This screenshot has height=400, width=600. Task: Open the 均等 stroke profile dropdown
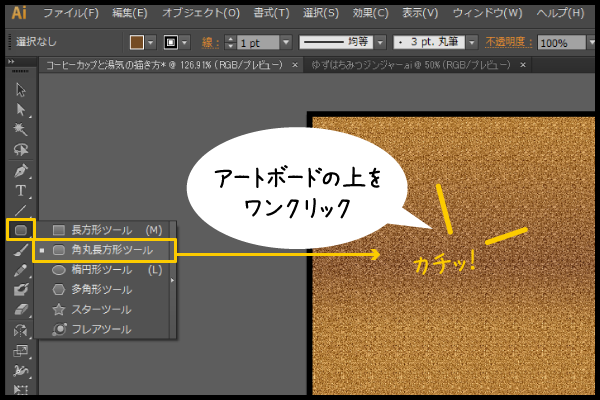point(379,44)
